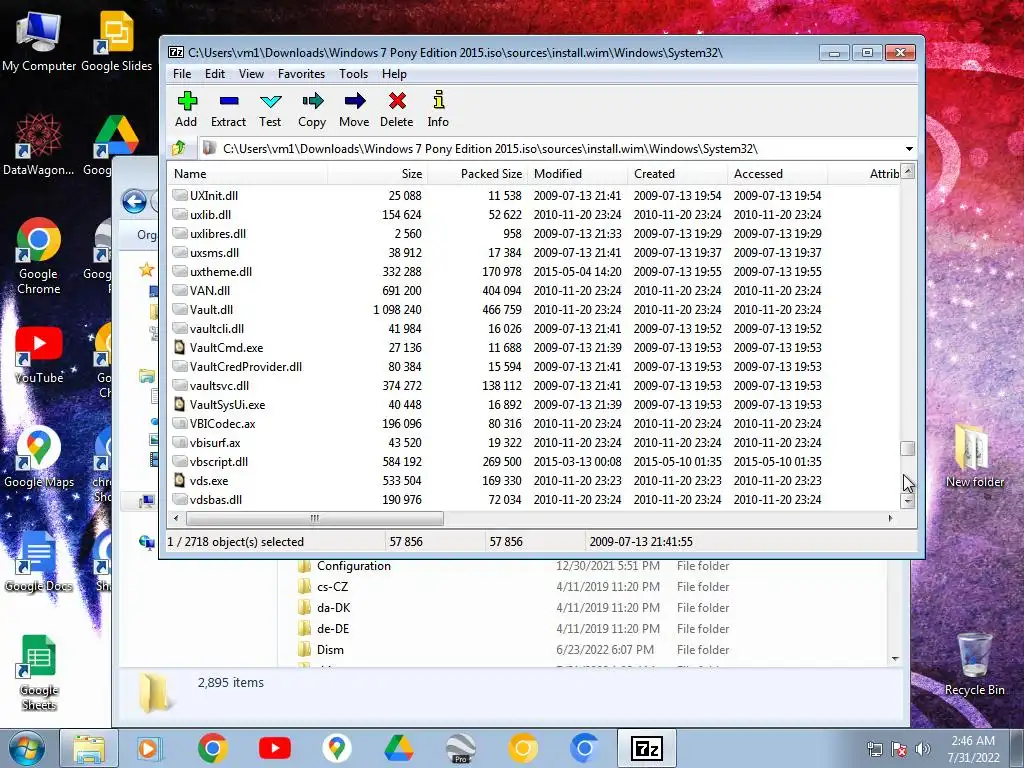Open the Help menu
The image size is (1024, 768).
tap(394, 74)
